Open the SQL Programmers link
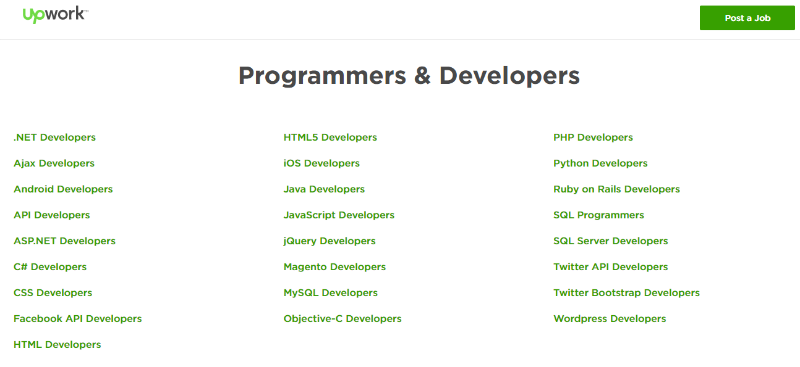This screenshot has width=800, height=367. pos(598,215)
